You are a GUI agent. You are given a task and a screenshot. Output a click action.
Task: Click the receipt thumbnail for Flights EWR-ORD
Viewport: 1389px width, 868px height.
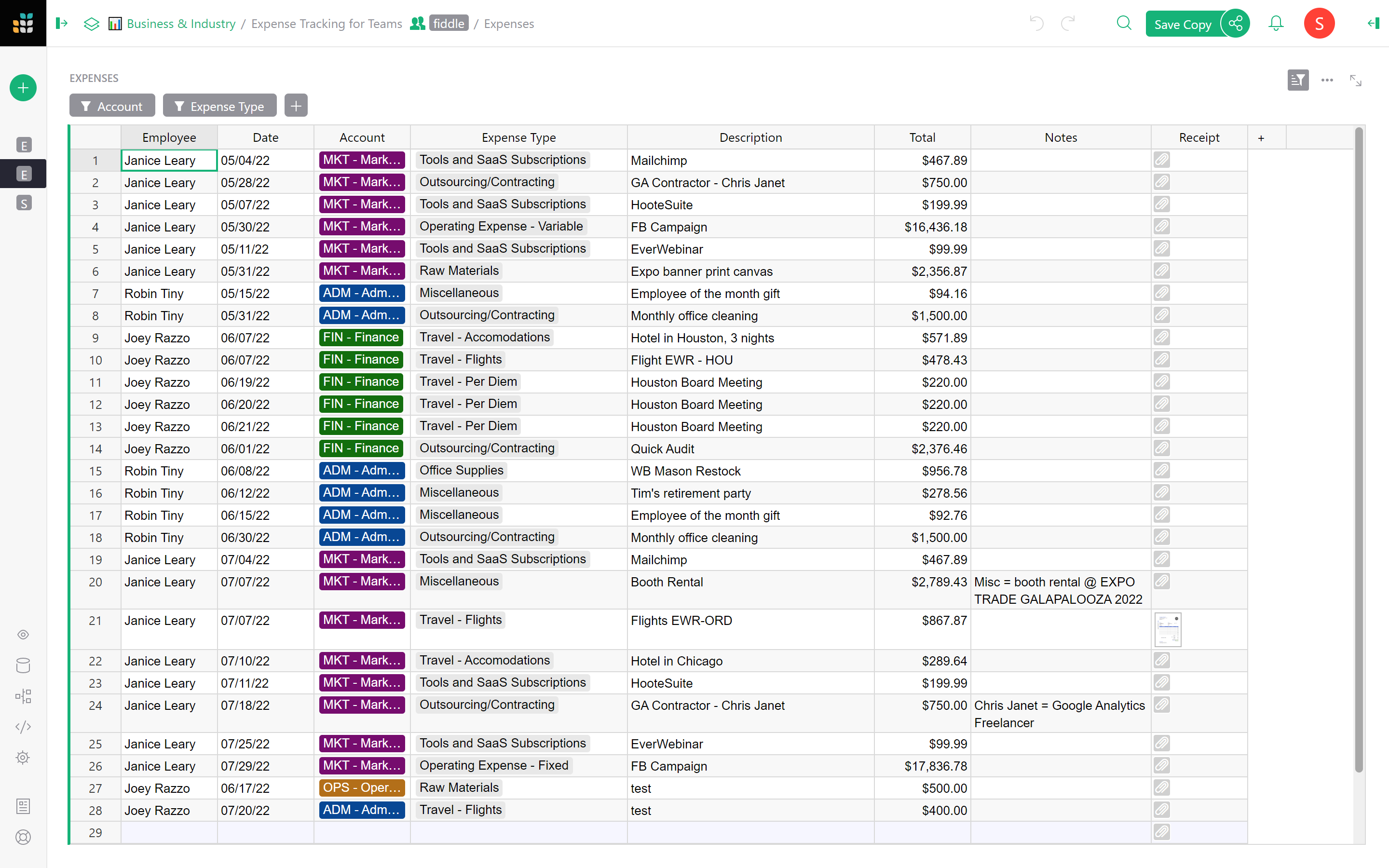1169,629
